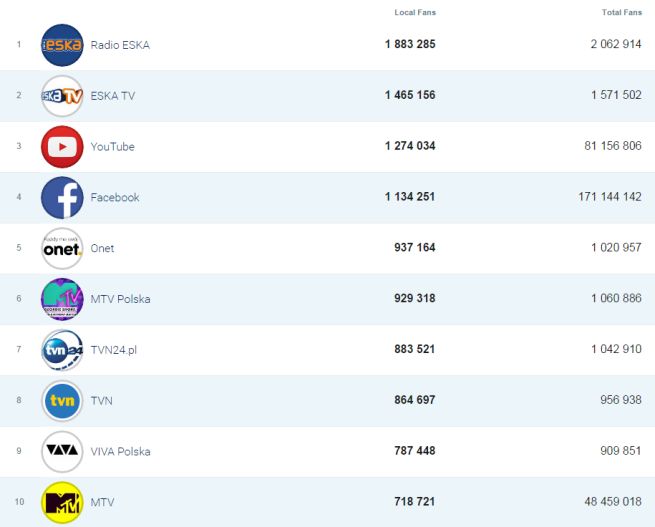Sort by Local Fans column header
Screen dimensions: 655x527
click(x=415, y=12)
